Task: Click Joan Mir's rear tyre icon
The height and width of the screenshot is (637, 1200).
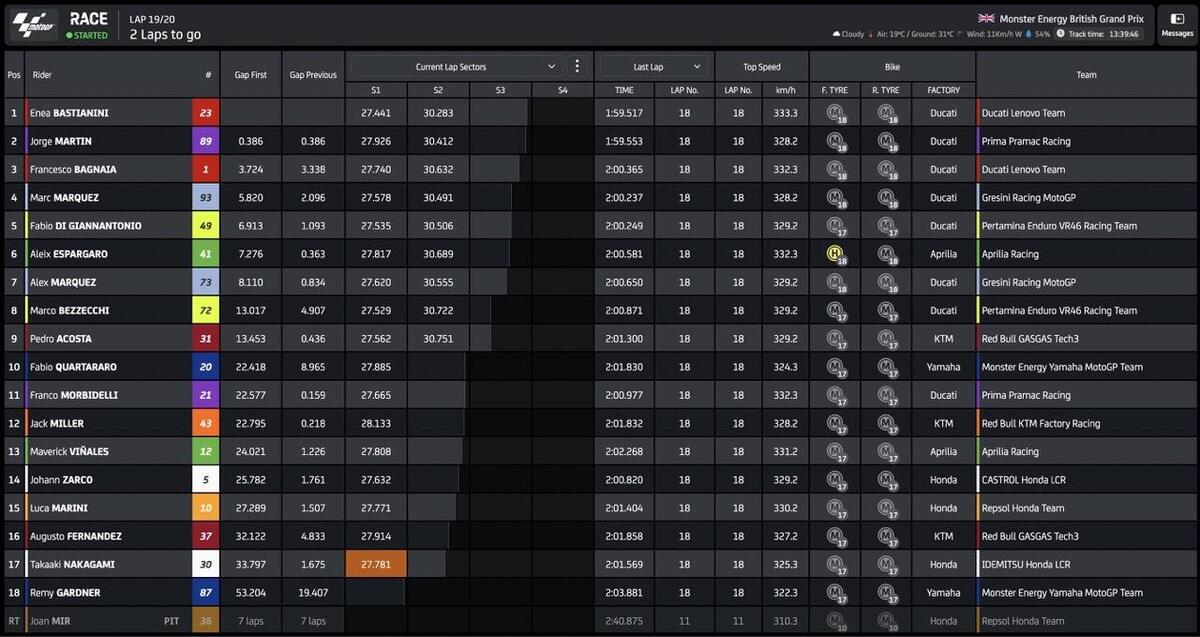Action: (x=885, y=621)
